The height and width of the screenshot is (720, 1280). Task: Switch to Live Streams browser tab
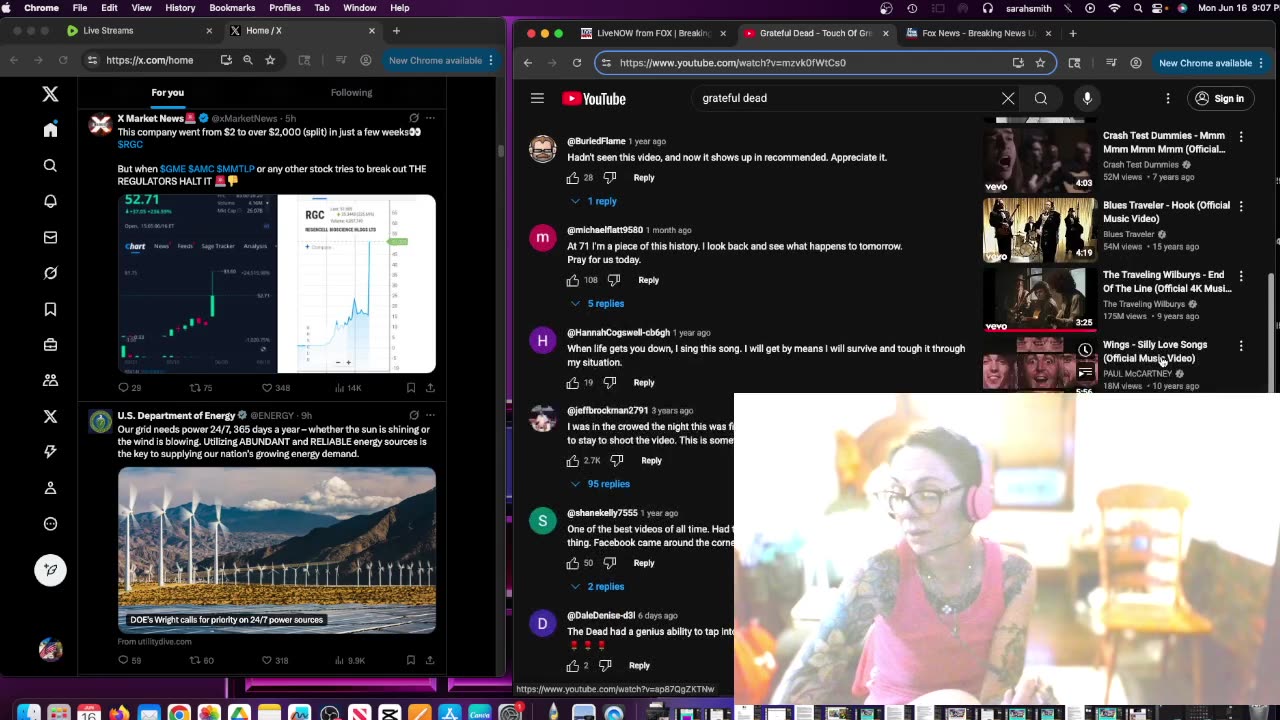(140, 31)
